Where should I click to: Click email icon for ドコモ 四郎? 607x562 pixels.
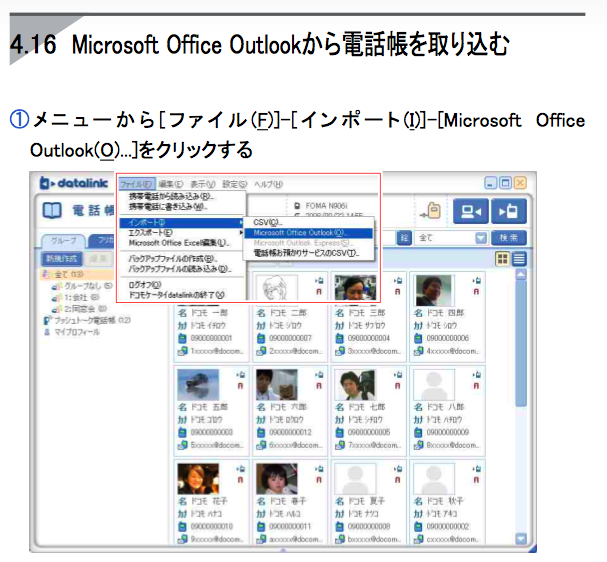tap(418, 351)
